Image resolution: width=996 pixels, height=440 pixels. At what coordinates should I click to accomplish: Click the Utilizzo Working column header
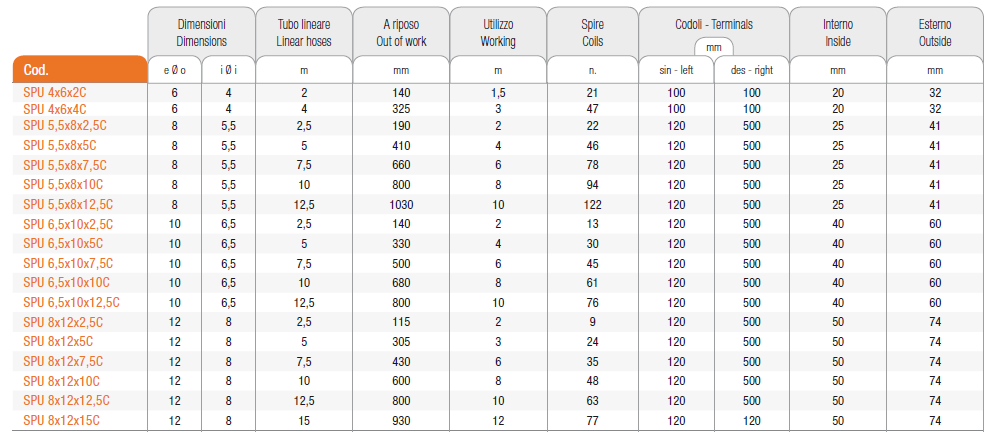pos(497,34)
